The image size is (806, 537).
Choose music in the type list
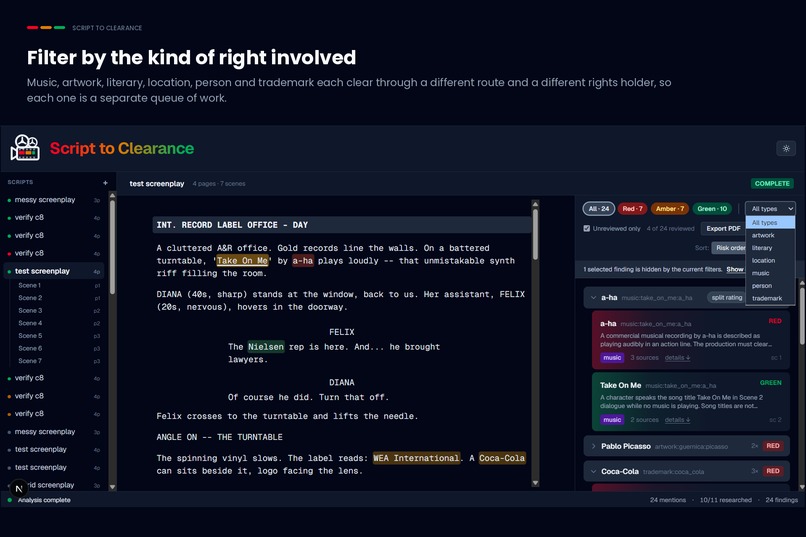click(770, 273)
